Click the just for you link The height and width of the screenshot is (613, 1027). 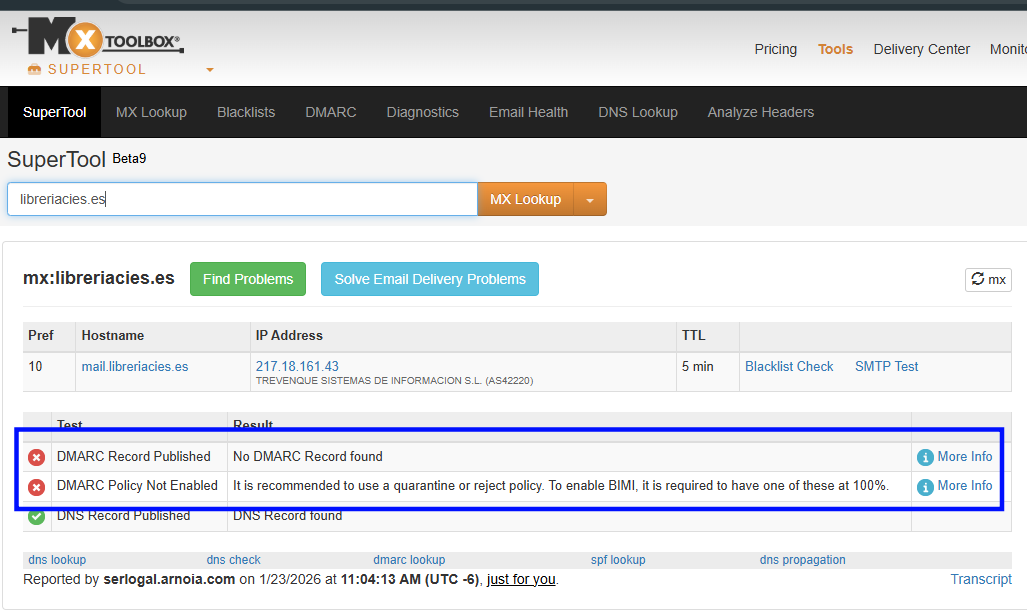(x=521, y=580)
